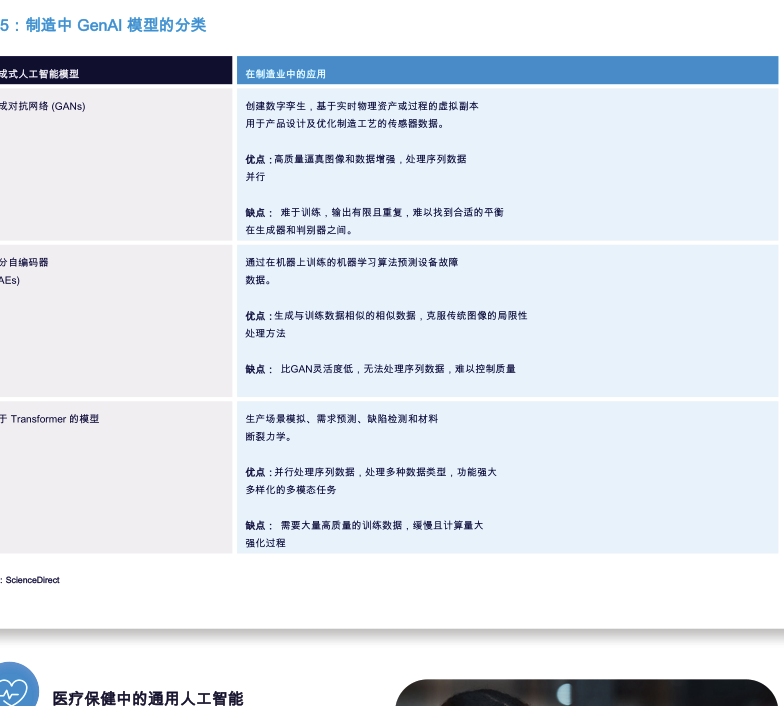Select the column header 在制造业中的应用
This screenshot has height=706, width=784.
coord(286,74)
